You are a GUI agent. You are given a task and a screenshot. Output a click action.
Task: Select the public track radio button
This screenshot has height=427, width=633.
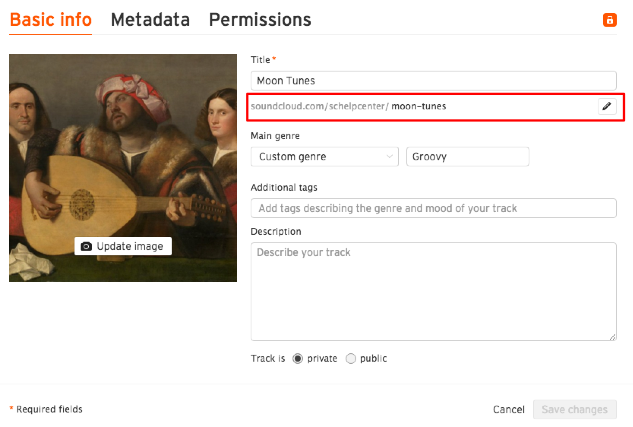(351, 358)
